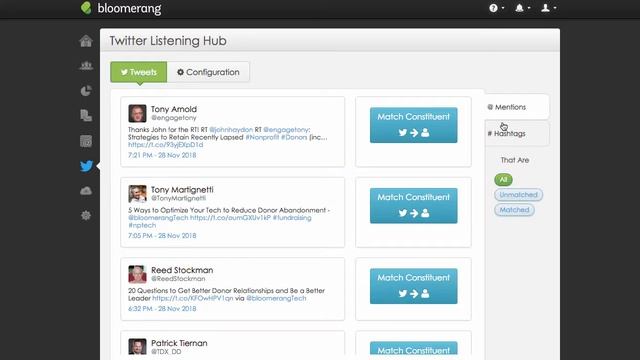Open Settings gear in sidebar

(x=86, y=216)
